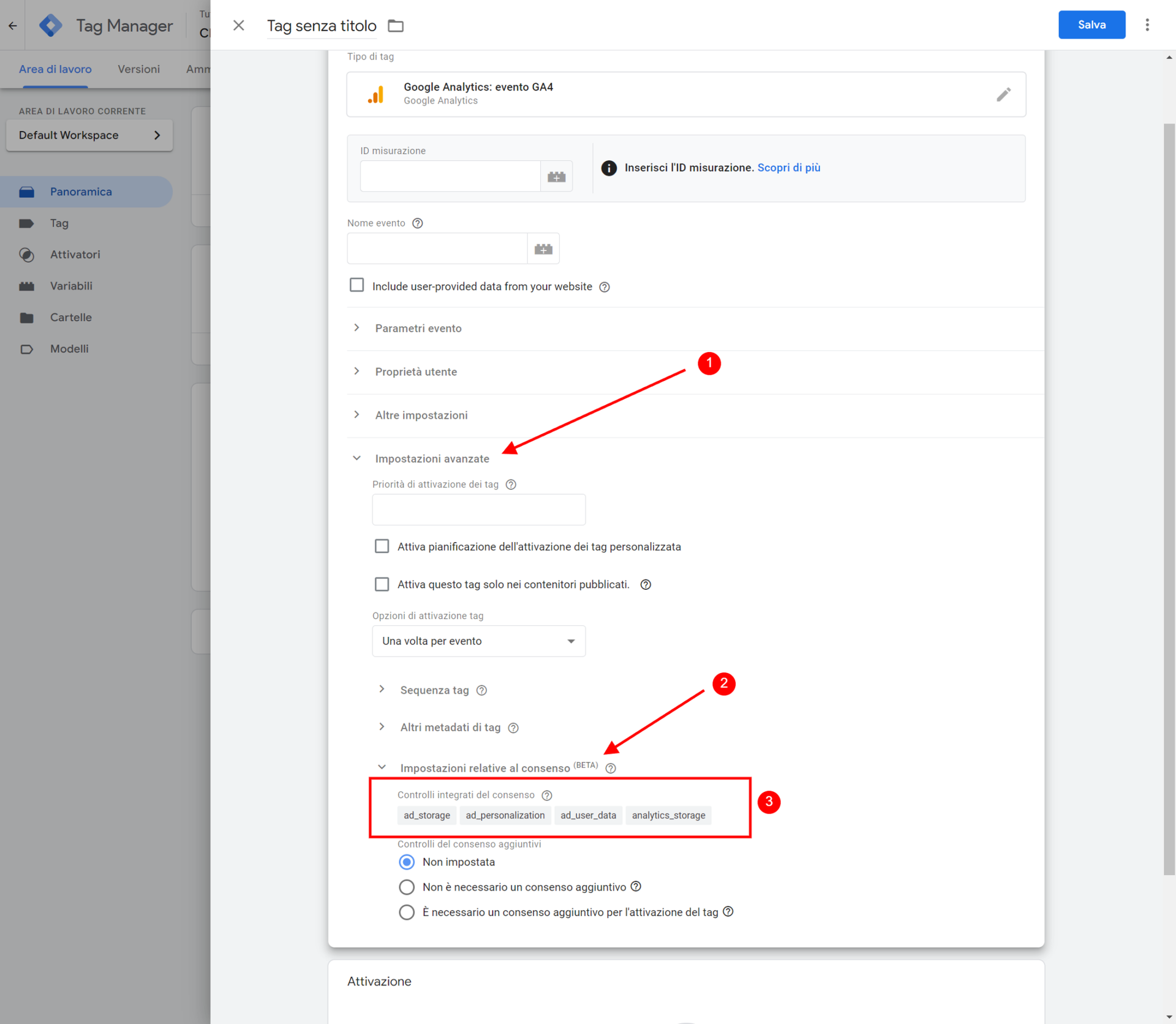
Task: Click the Variabili sidebar icon
Action: coord(26,286)
